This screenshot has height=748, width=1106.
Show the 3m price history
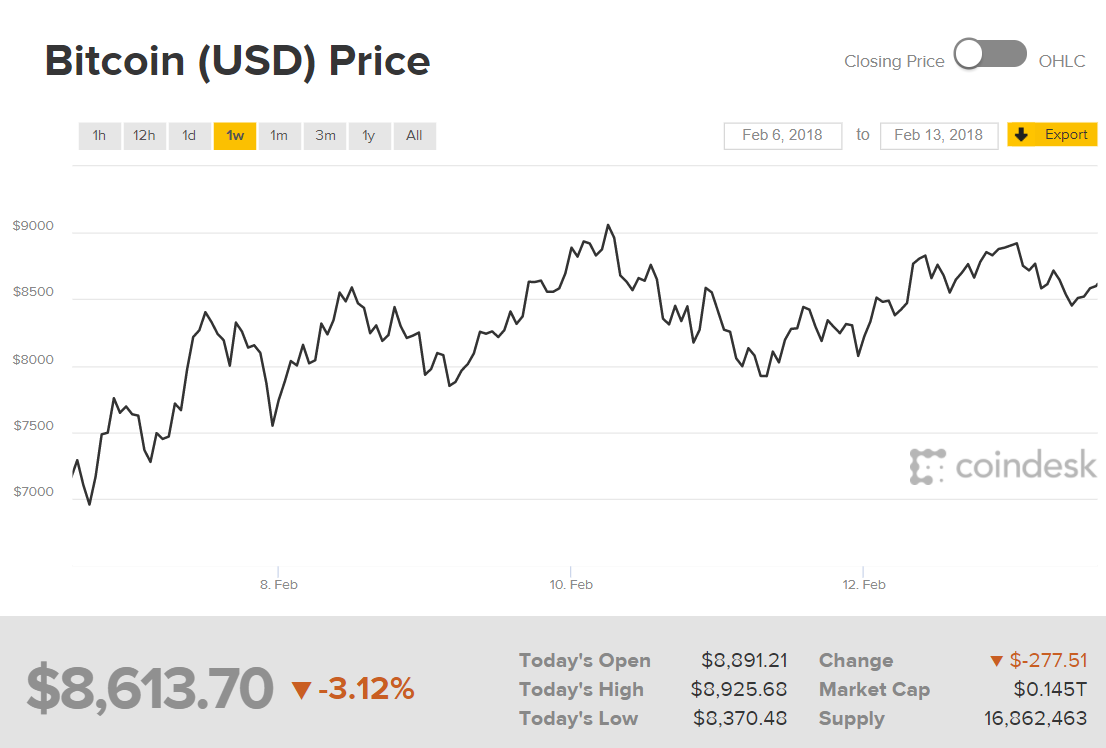(x=324, y=135)
